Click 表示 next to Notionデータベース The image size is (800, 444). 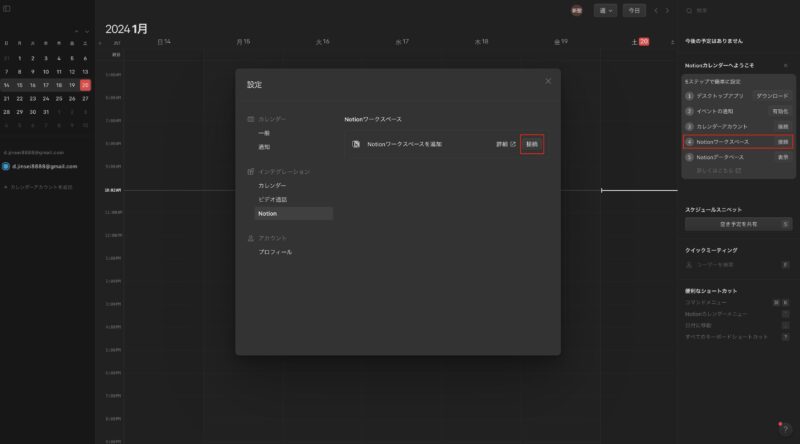tap(783, 157)
